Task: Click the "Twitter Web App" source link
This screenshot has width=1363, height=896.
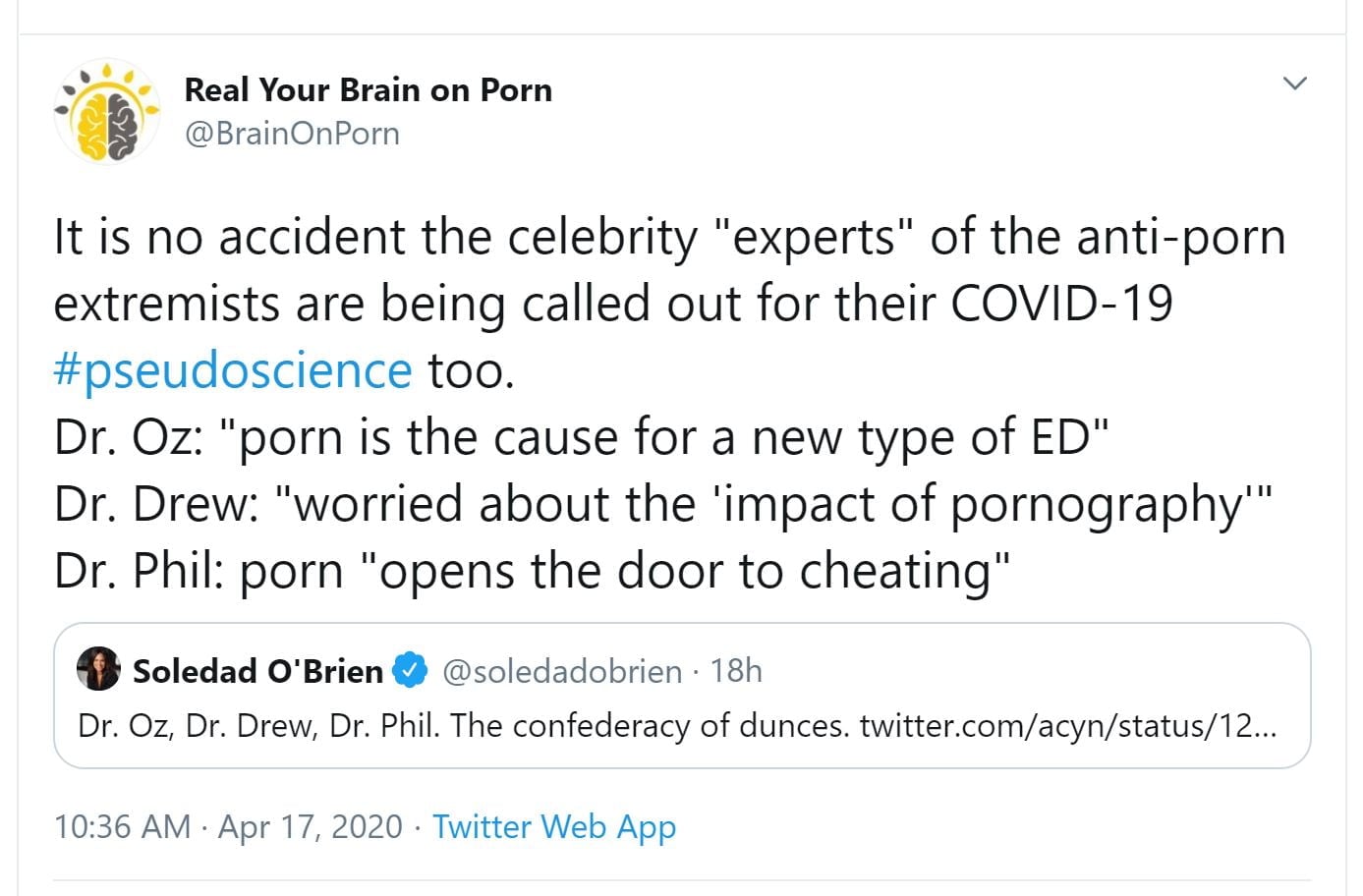Action: [x=554, y=827]
